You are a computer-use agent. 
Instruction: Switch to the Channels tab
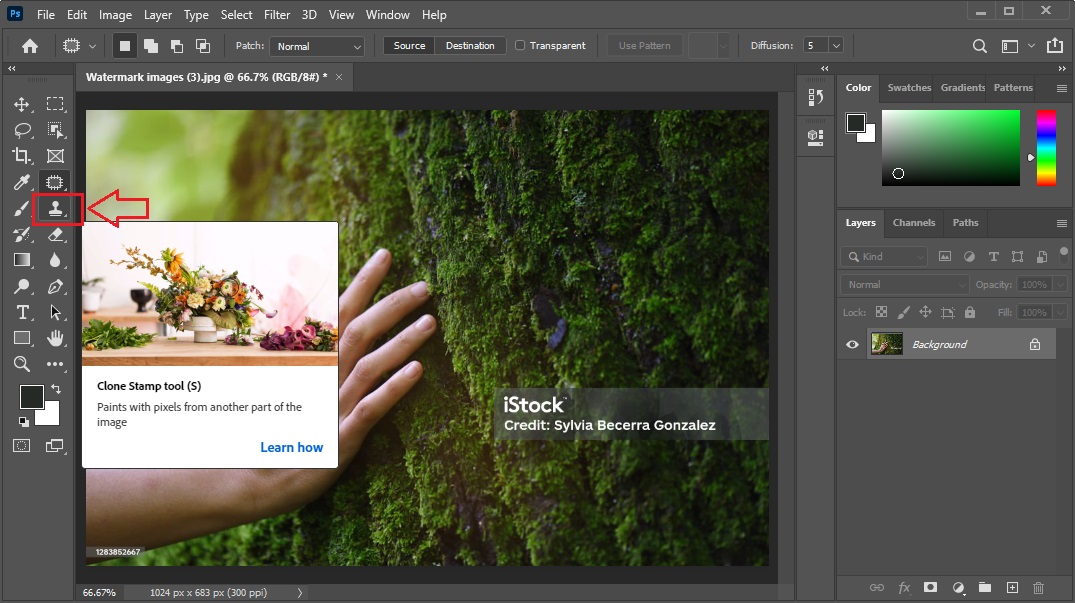tap(913, 223)
